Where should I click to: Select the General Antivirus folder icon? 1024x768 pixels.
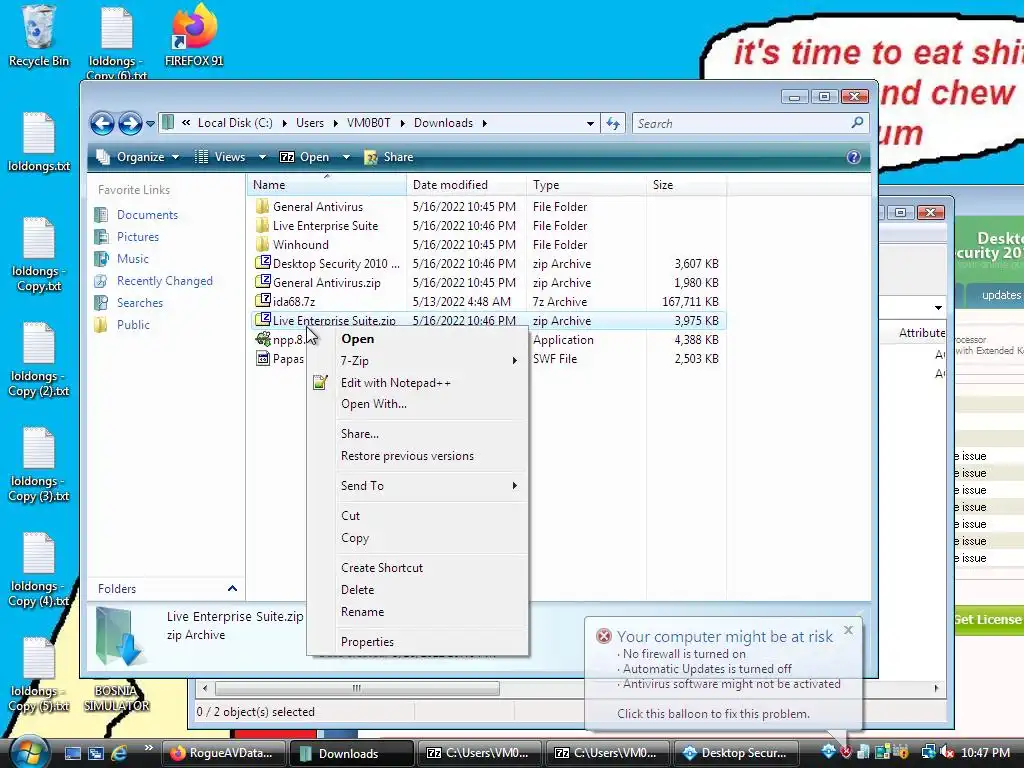[263, 206]
